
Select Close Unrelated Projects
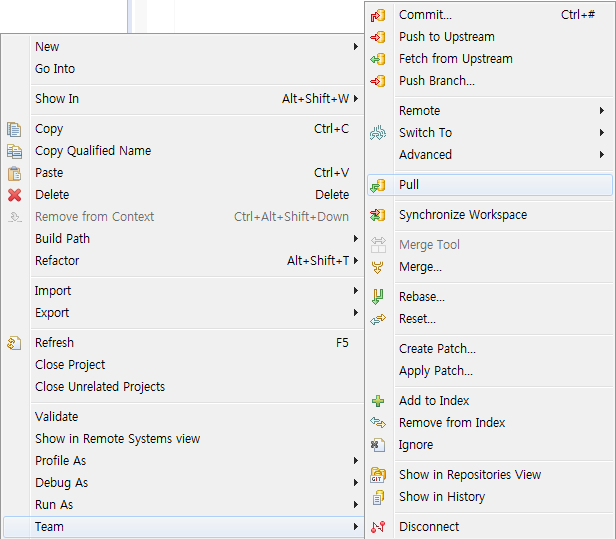[100, 387]
